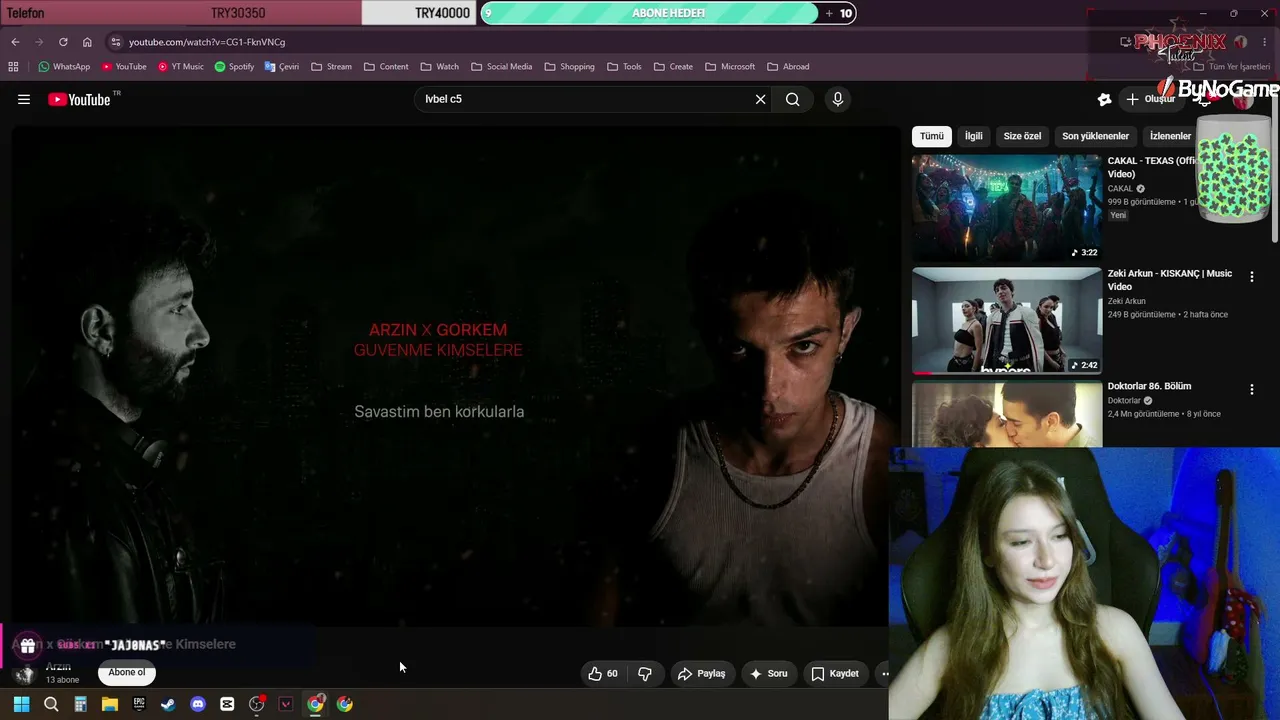This screenshot has width=1280, height=720.
Task: Expand the Social Media bookmark folder
Action: (x=501, y=67)
